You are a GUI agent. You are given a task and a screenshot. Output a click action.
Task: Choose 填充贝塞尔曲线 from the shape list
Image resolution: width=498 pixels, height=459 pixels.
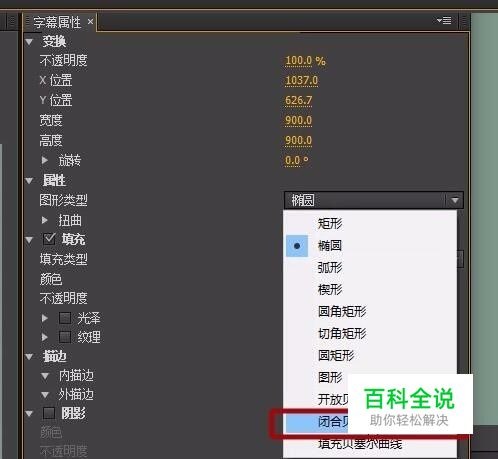pos(370,444)
